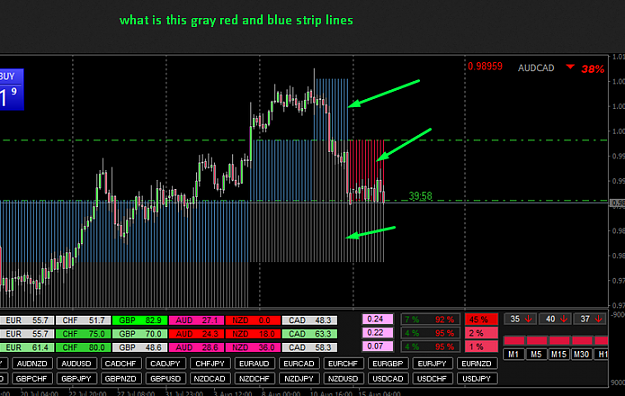
Task: Click the pink 0.07 value box
Action: click(x=377, y=346)
